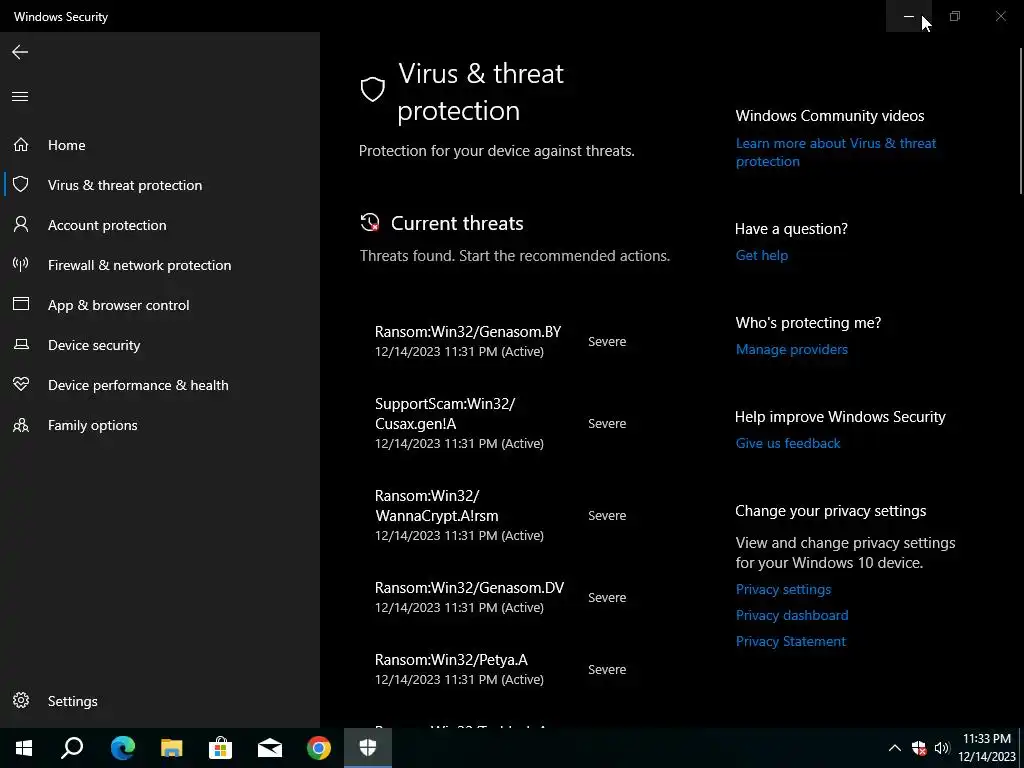1024x768 pixels.
Task: Click the Family options people icon
Action: (x=21, y=424)
